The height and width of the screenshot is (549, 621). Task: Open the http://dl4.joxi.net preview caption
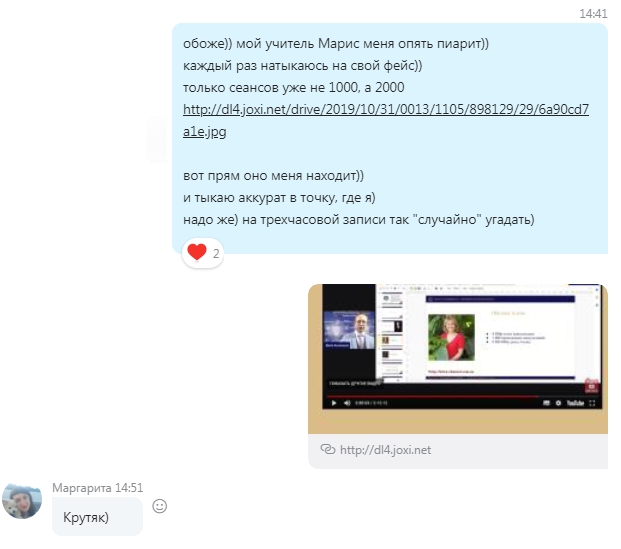coord(385,450)
